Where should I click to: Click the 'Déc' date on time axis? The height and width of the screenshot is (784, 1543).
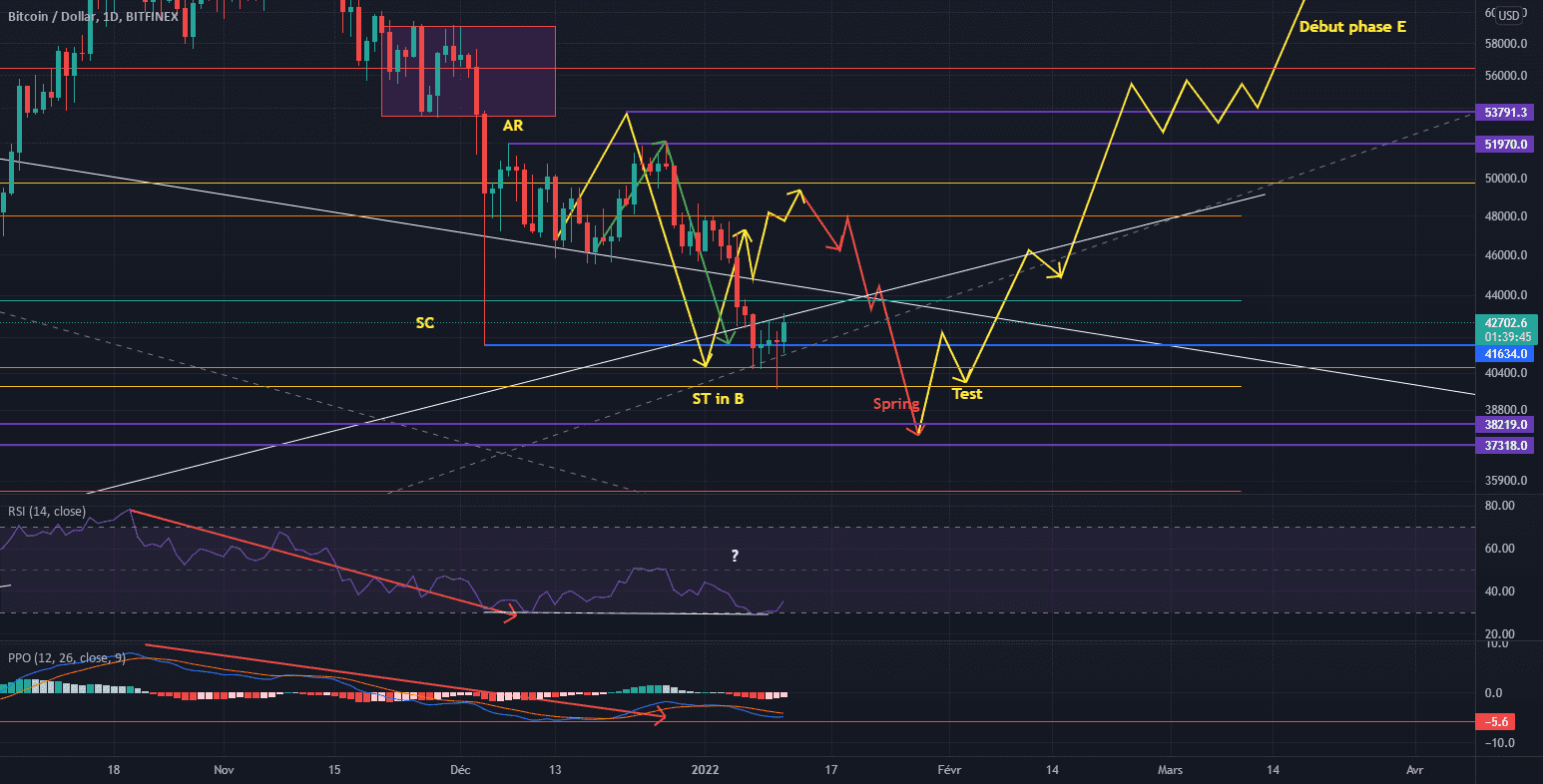[x=460, y=770]
